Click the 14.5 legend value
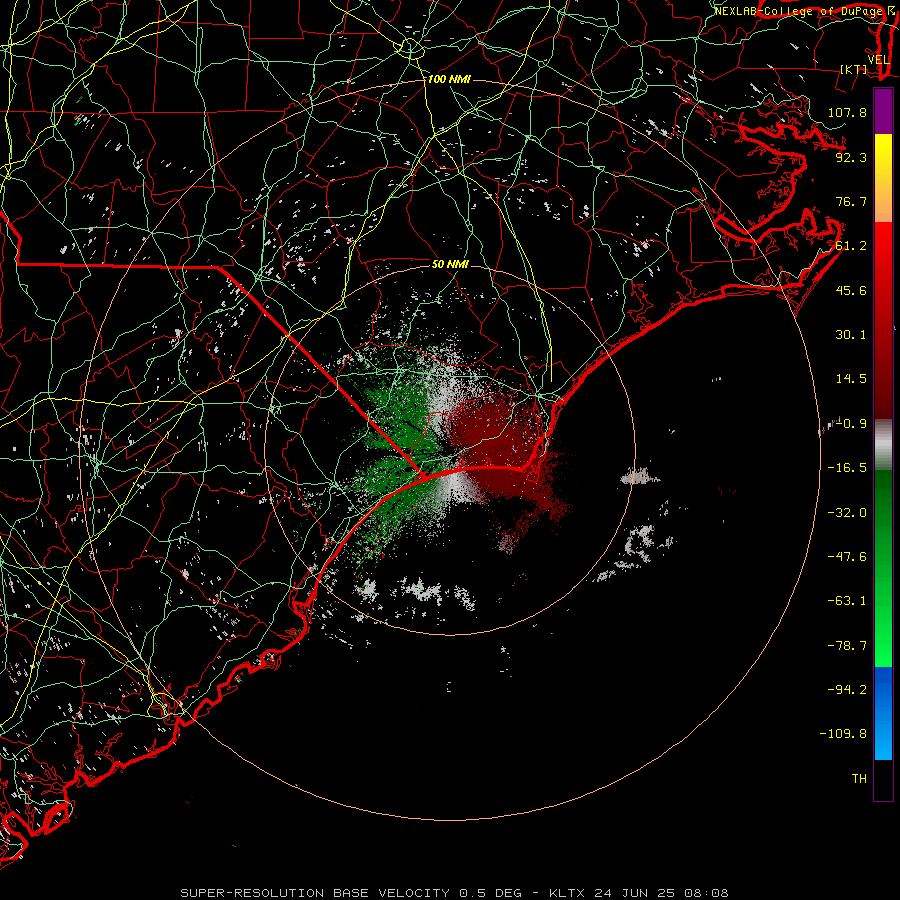Viewport: 900px width, 900px height. point(851,379)
